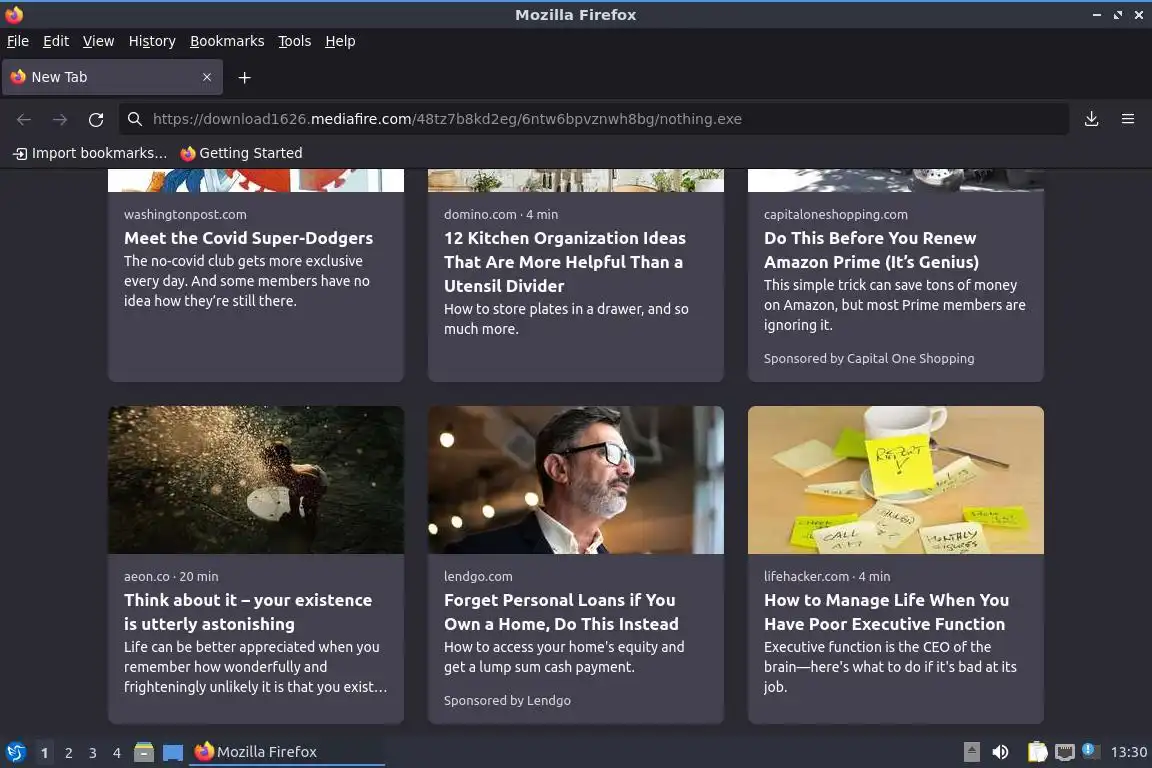Click the mediafire URL address field
The height and width of the screenshot is (768, 1152).
pos(594,119)
